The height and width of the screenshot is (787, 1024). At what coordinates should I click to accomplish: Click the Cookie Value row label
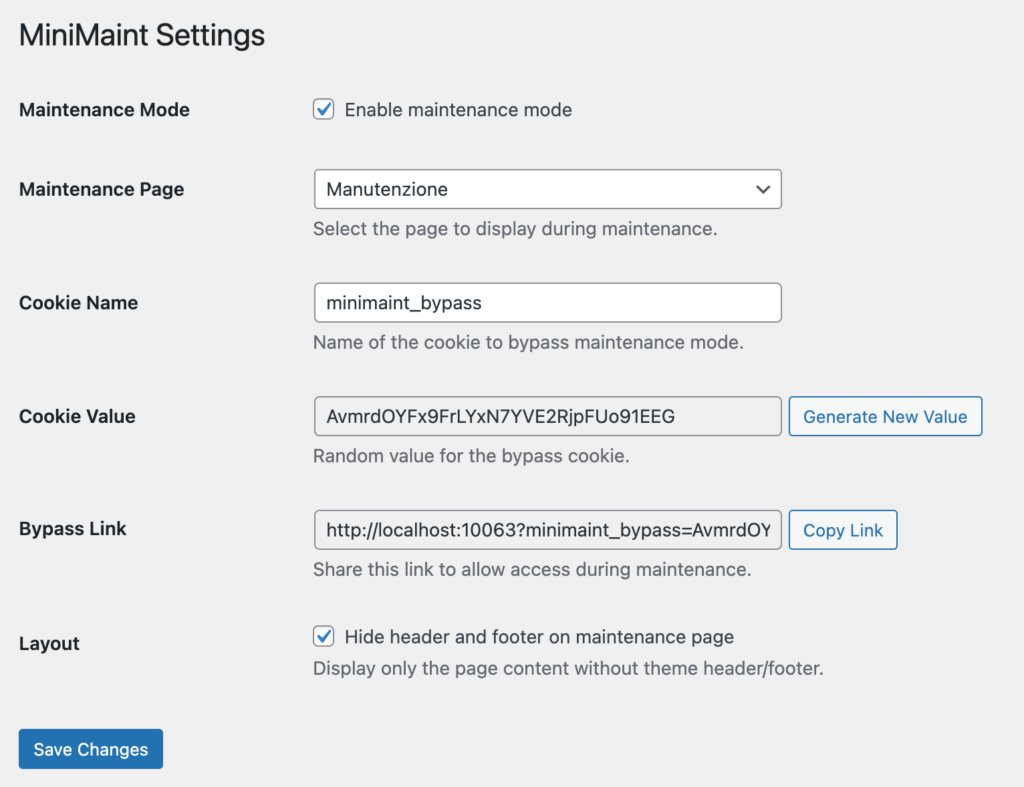point(77,417)
